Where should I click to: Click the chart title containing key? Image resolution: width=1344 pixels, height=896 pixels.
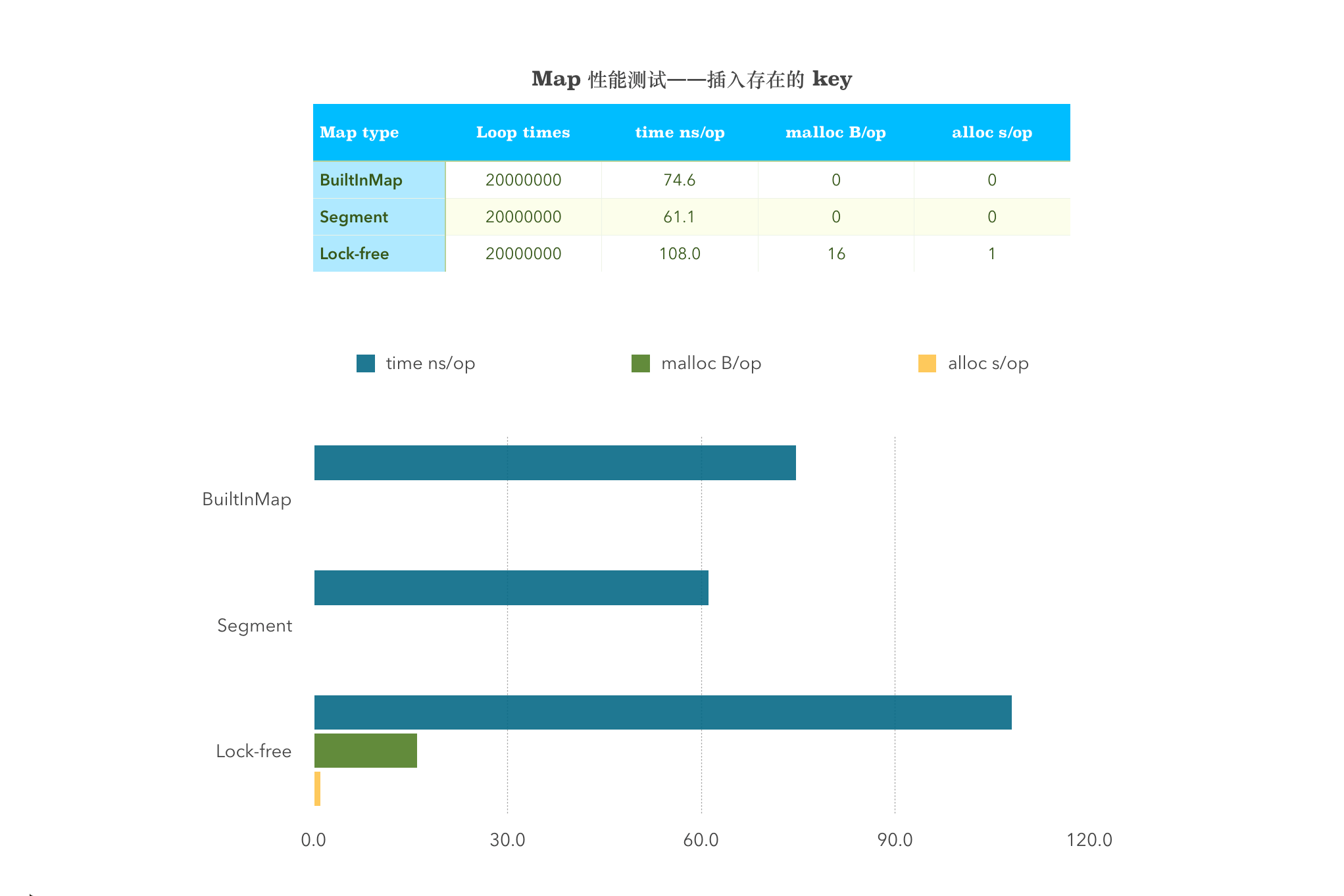[x=691, y=79]
